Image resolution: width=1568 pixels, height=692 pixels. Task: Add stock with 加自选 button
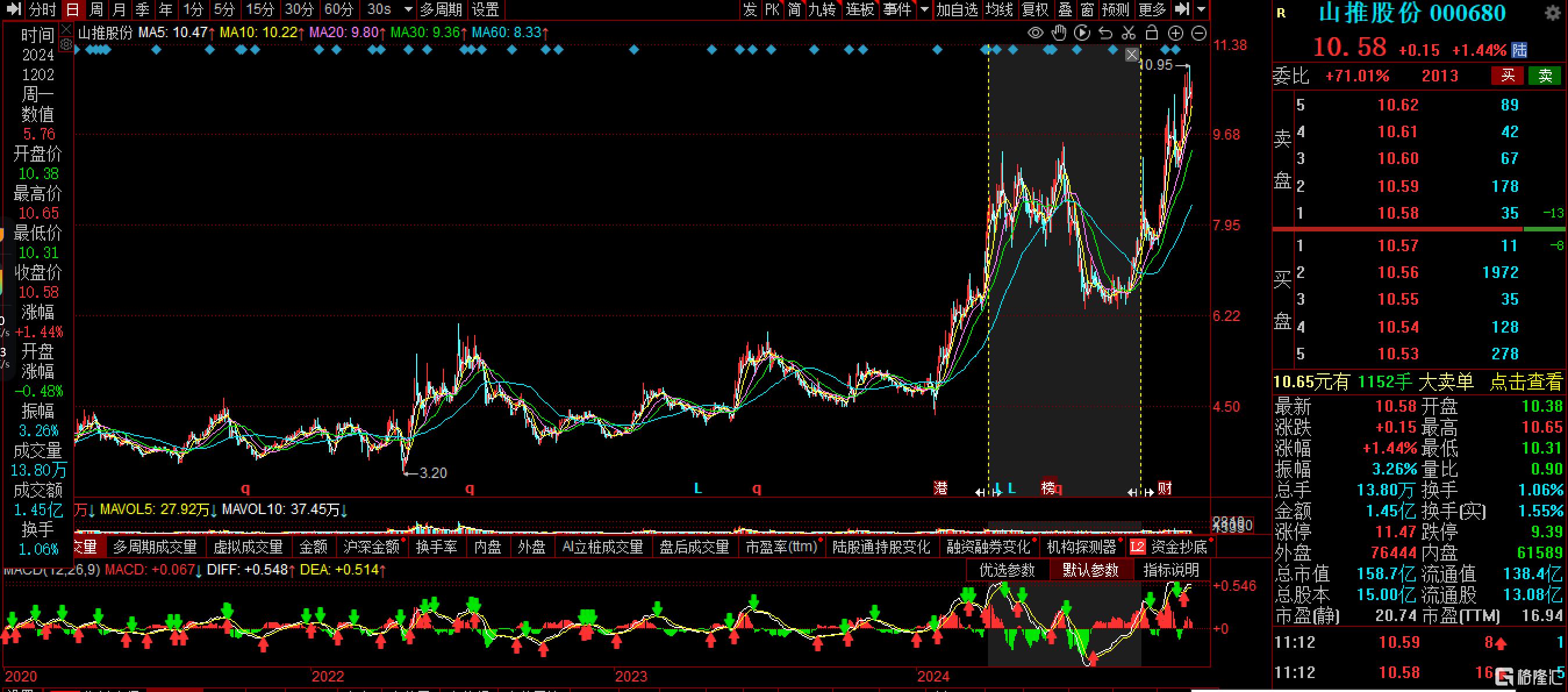click(957, 9)
